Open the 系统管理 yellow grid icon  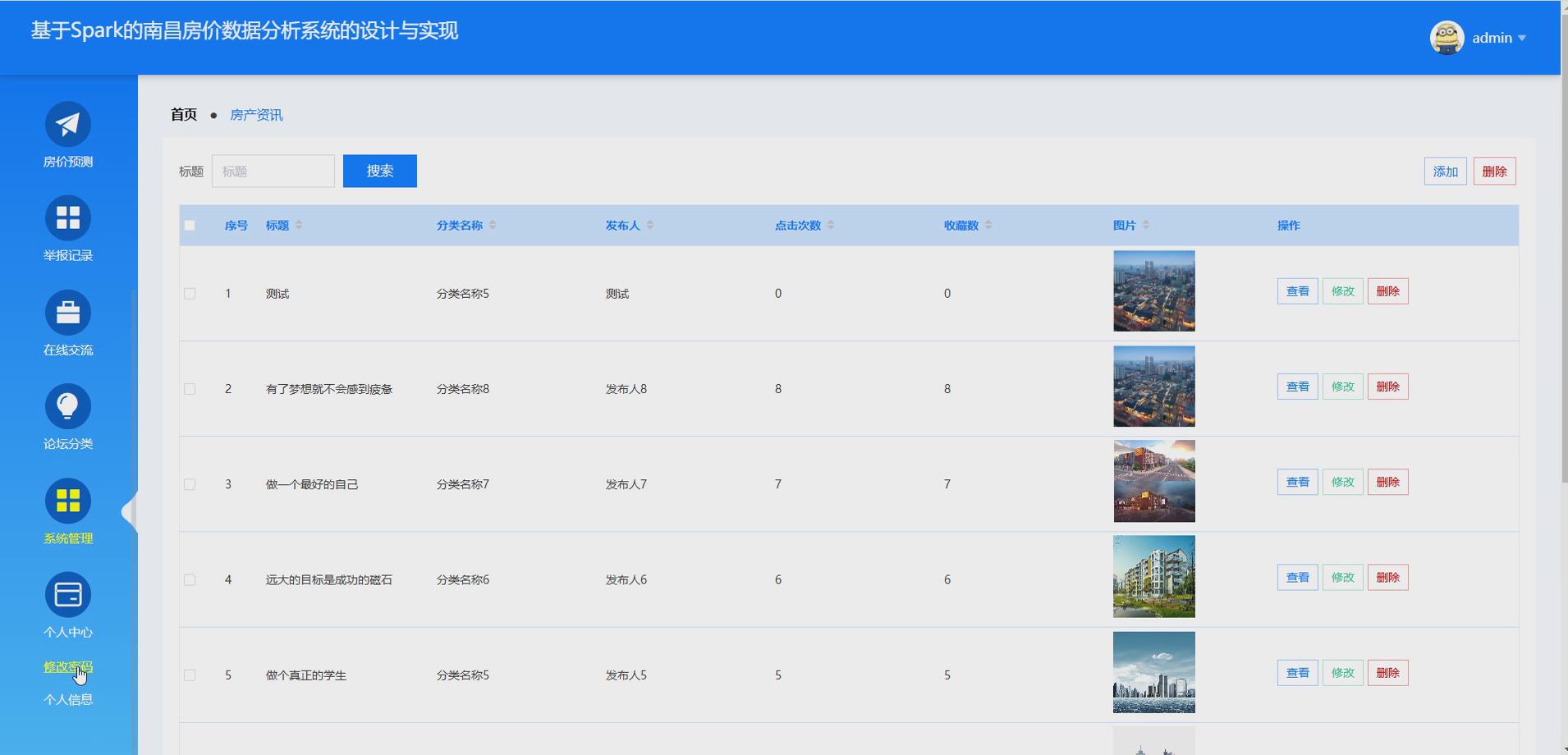[68, 501]
